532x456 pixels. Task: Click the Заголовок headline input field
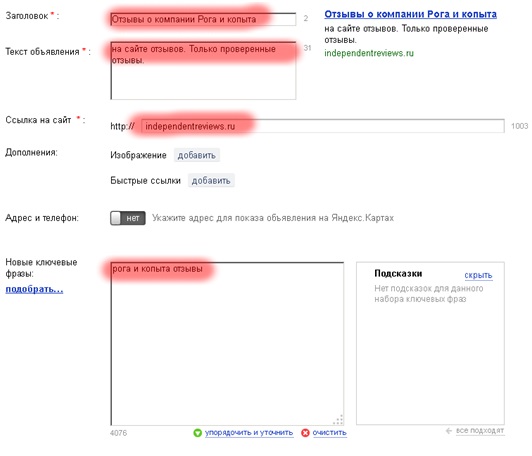203,19
